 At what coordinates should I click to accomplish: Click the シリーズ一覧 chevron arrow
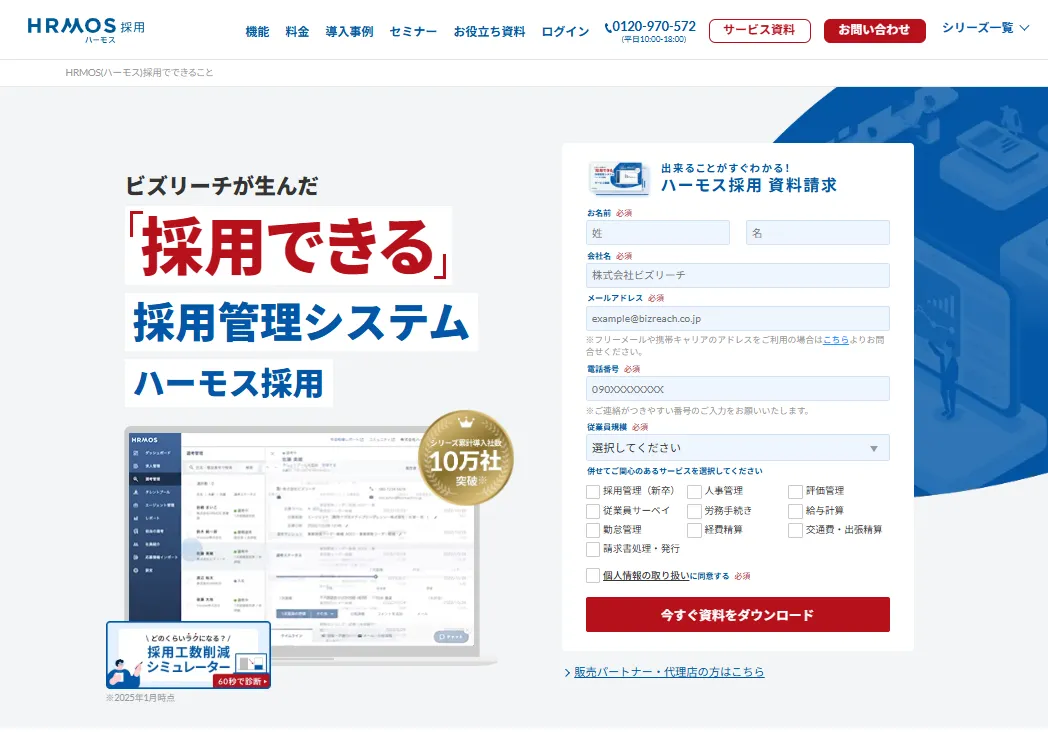1024,28
